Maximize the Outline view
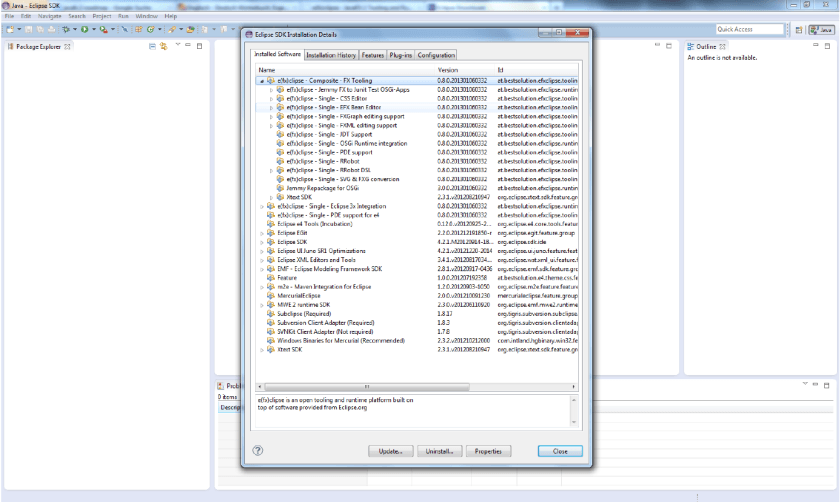This screenshot has height=502, width=840. click(x=827, y=46)
